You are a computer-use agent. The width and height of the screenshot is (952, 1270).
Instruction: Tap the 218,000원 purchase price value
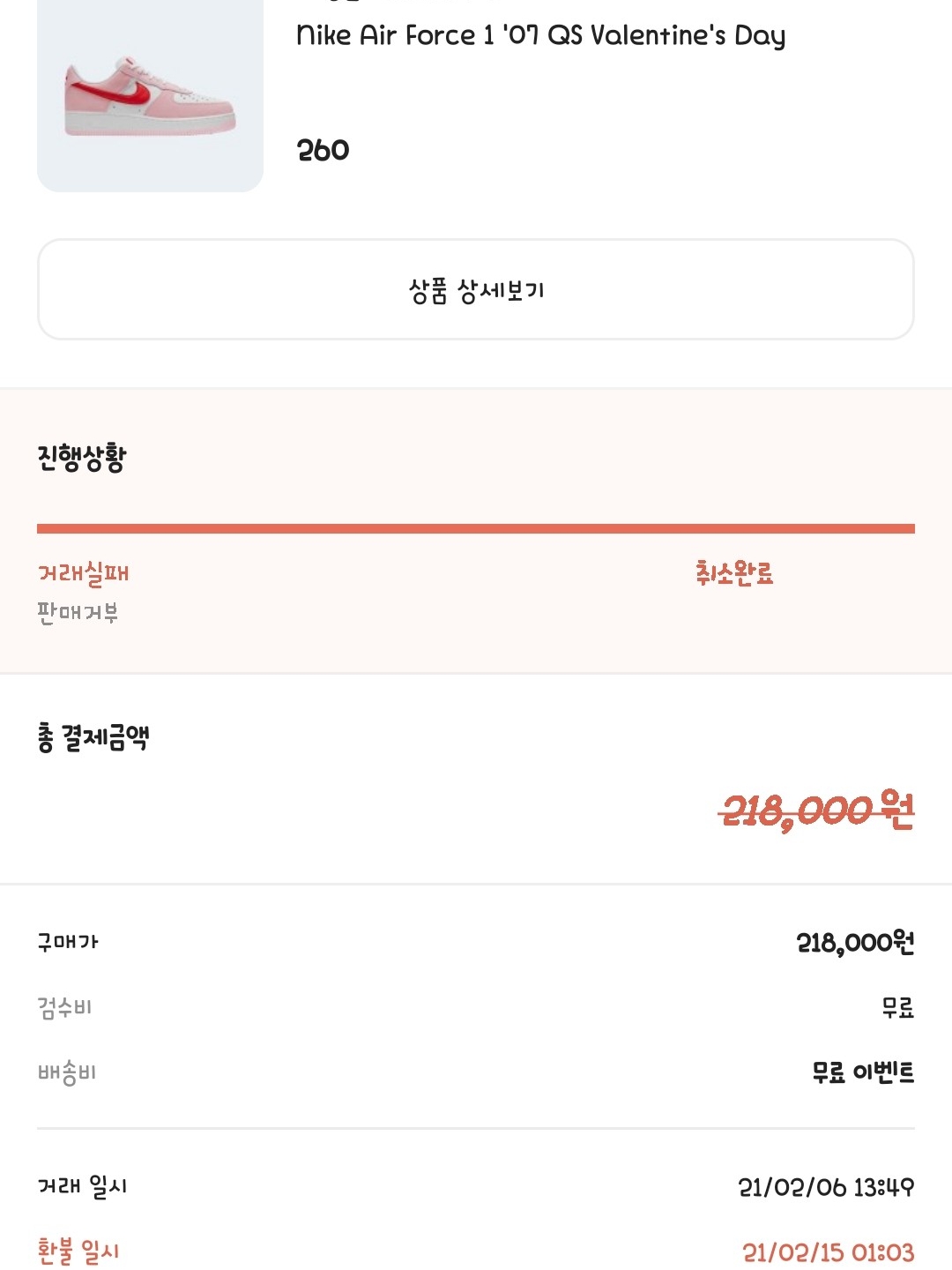[855, 943]
